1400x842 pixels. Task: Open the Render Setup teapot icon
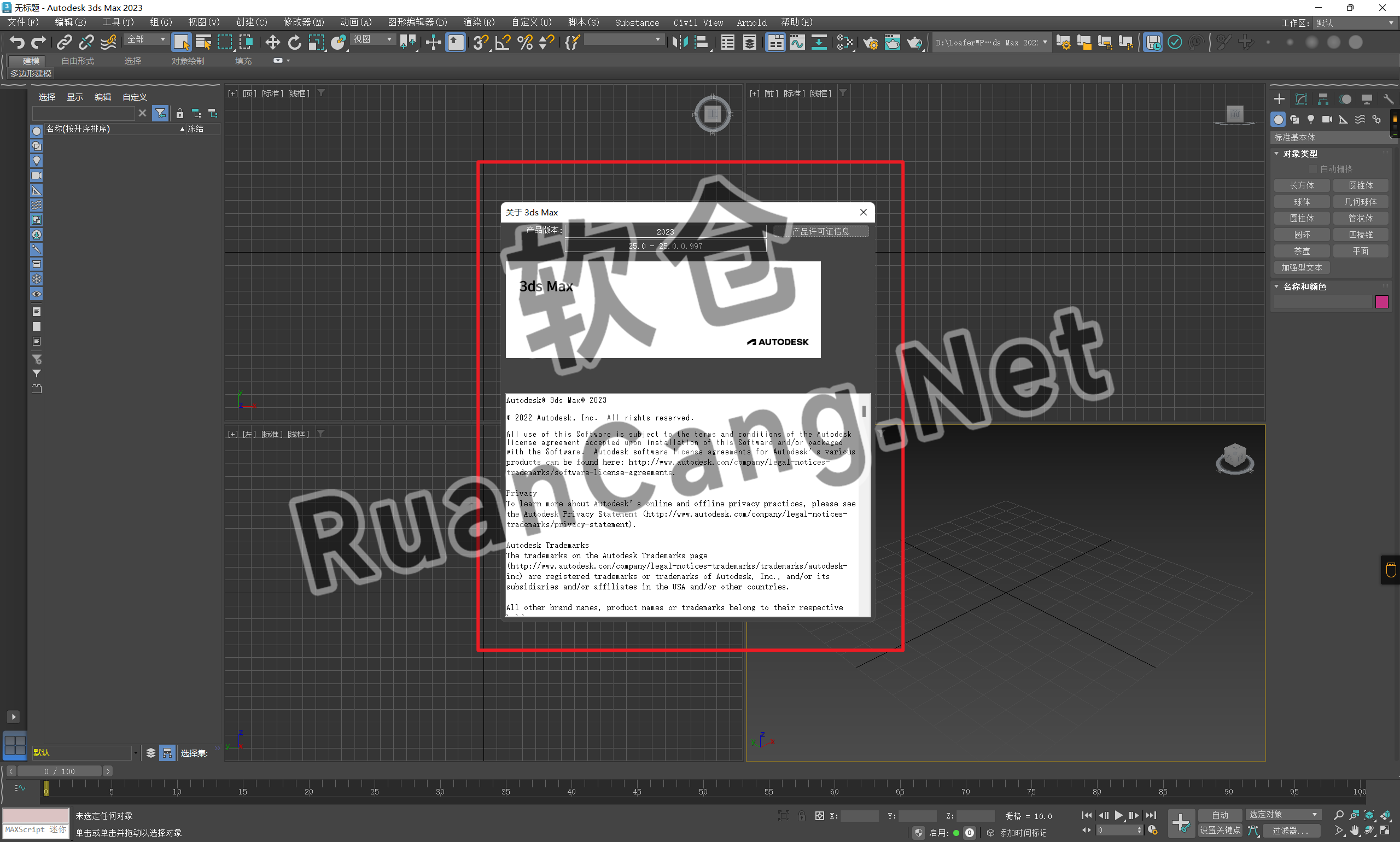[870, 43]
